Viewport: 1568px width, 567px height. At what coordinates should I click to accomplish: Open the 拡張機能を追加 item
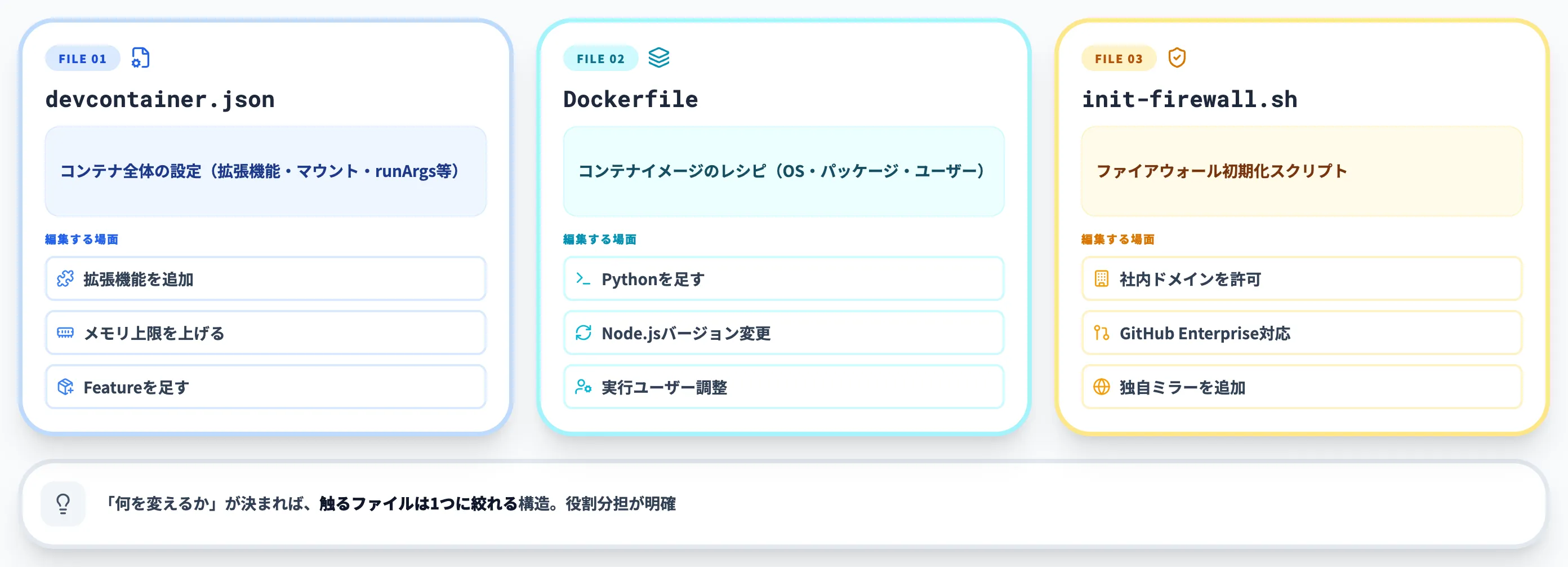point(265,279)
